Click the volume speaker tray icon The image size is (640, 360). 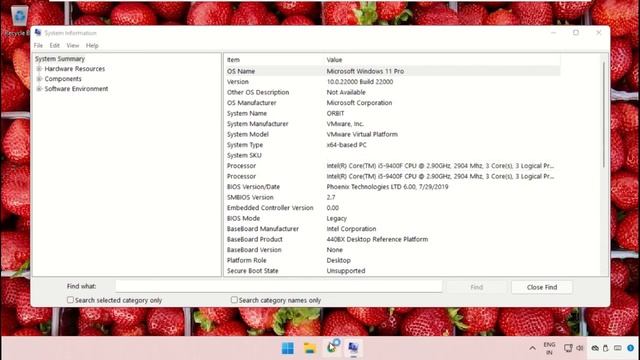point(580,348)
